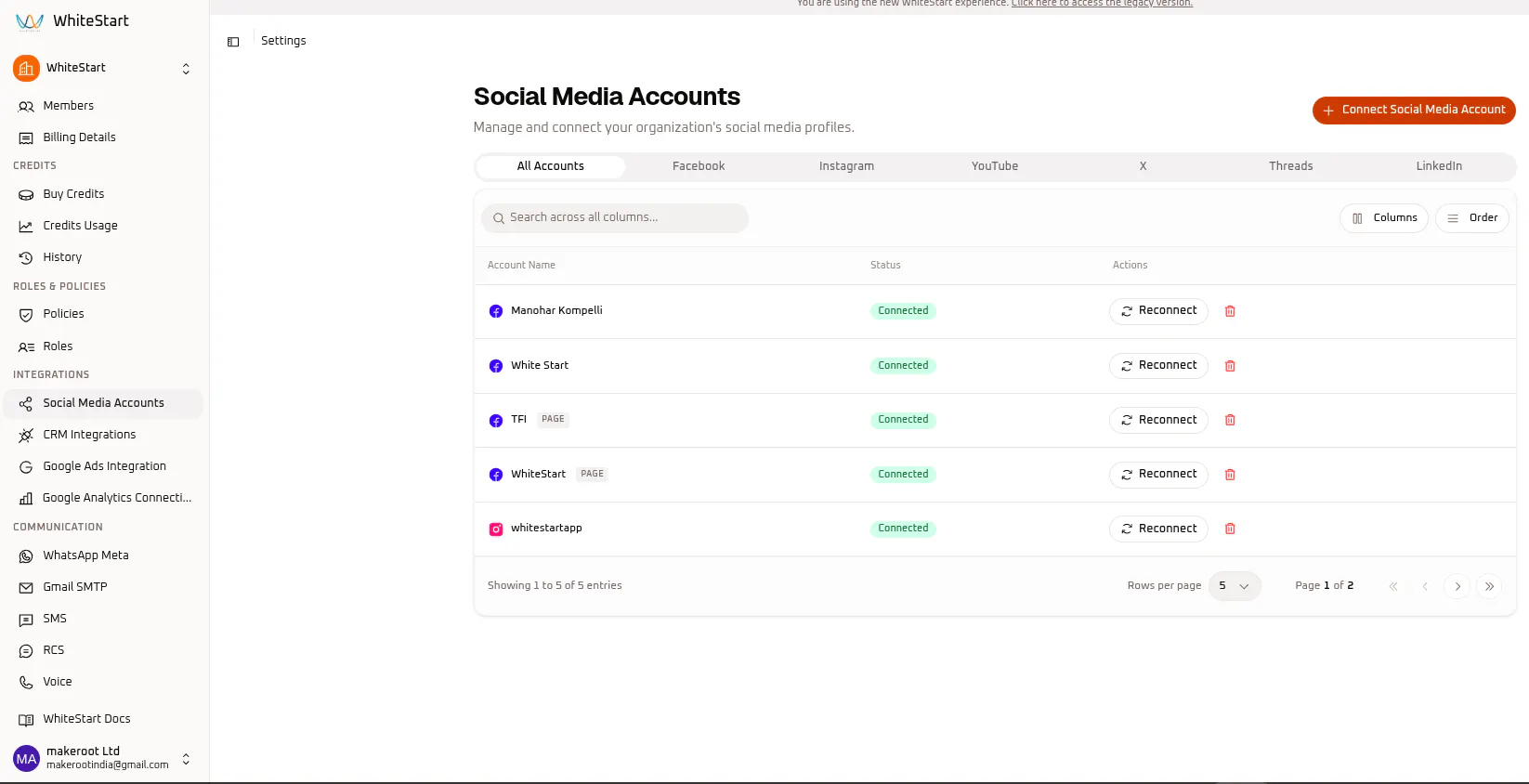
Task: Open the Roles settings page
Action: (x=104, y=346)
